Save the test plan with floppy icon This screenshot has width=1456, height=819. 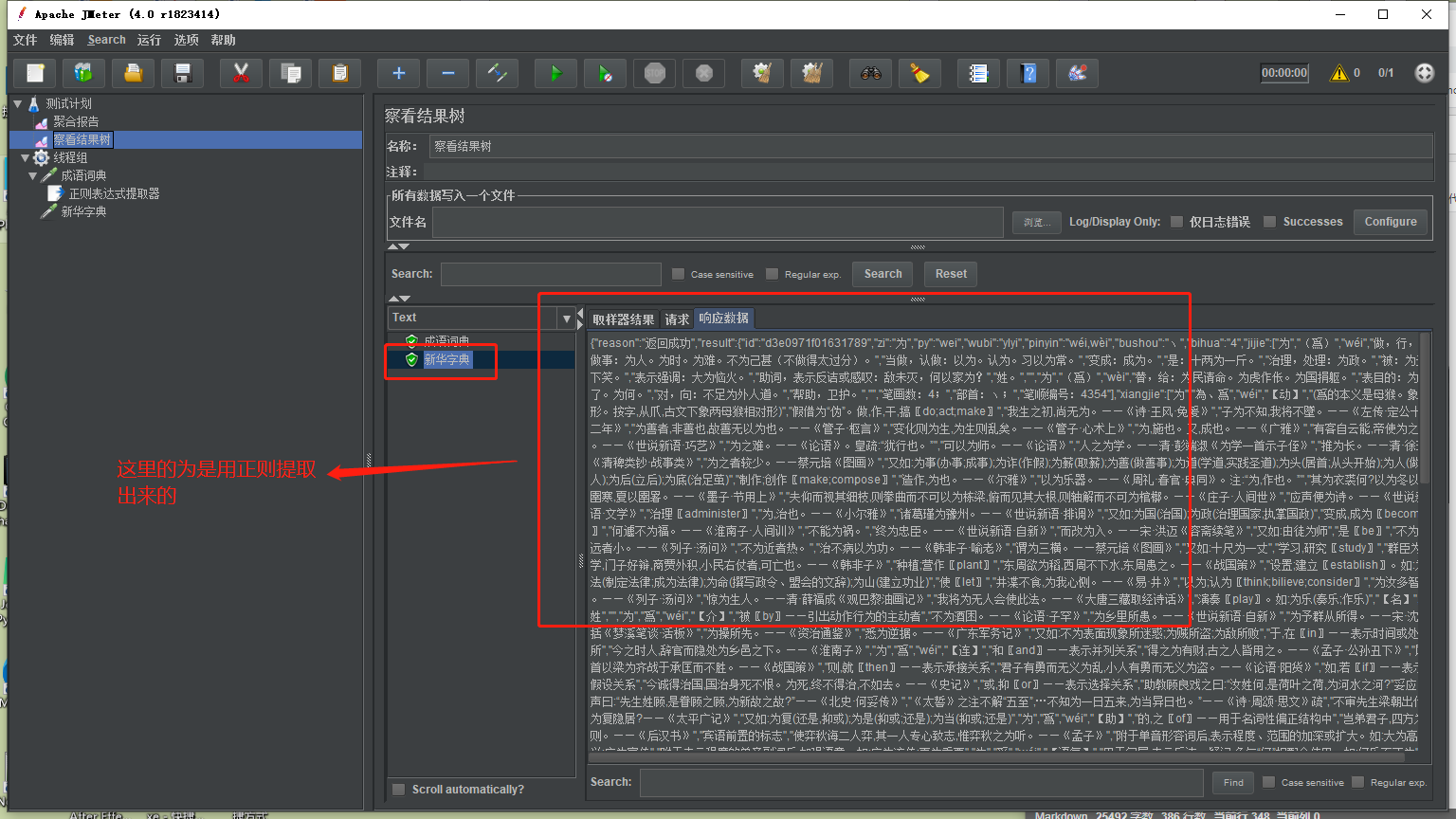[x=183, y=73]
